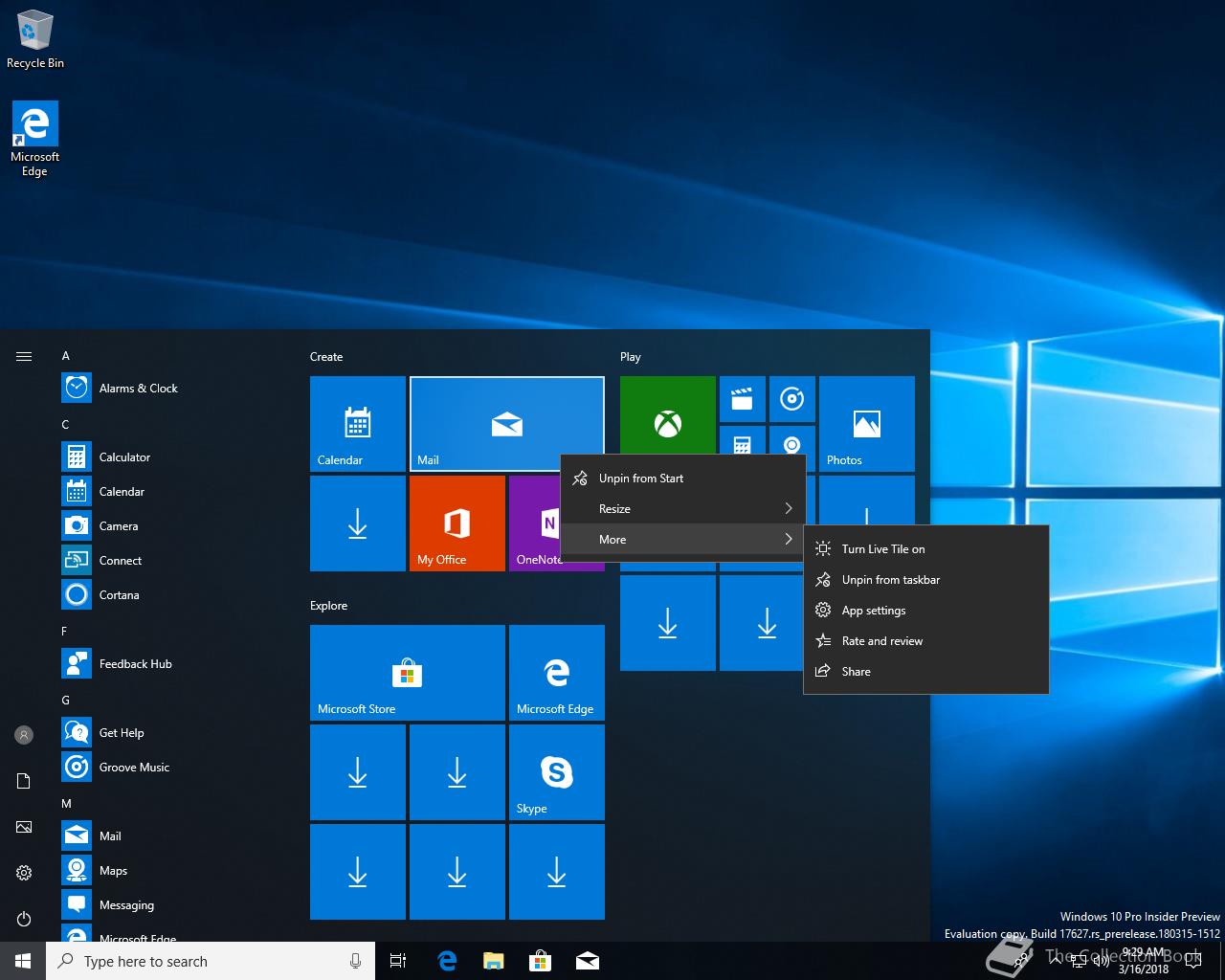Launch Microsoft Edge from the taskbar
The width and height of the screenshot is (1225, 980).
[447, 961]
